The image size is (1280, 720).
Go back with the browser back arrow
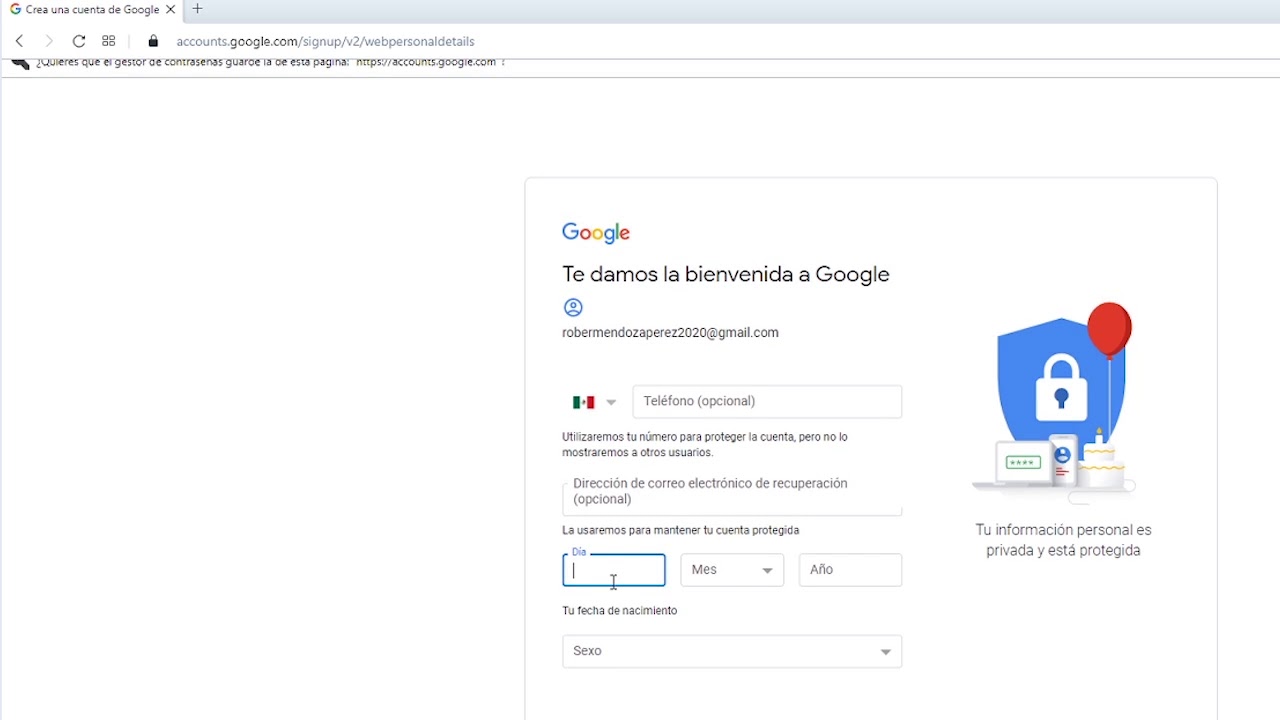(x=19, y=41)
